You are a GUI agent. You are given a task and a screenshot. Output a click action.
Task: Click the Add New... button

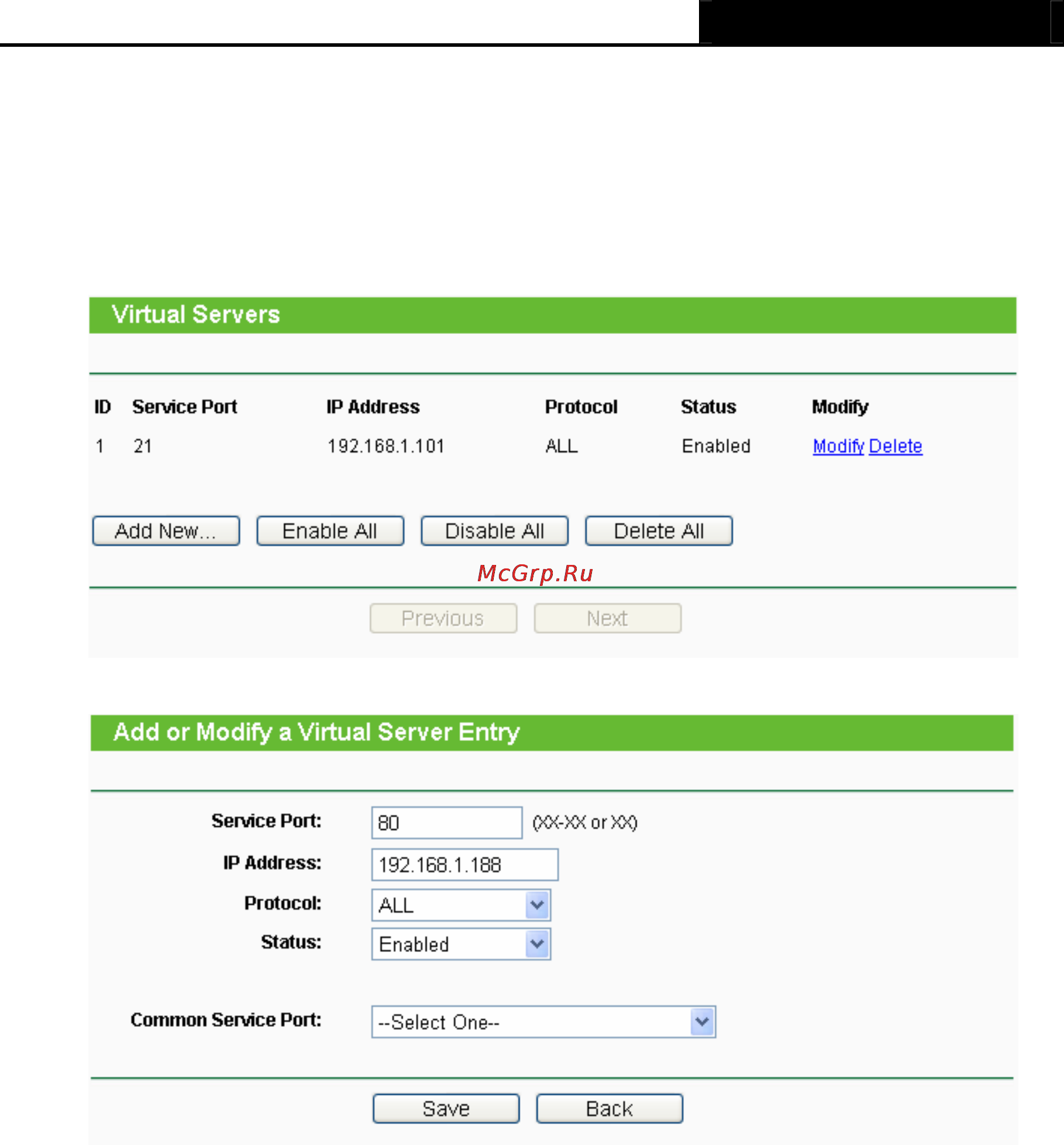pos(166,531)
